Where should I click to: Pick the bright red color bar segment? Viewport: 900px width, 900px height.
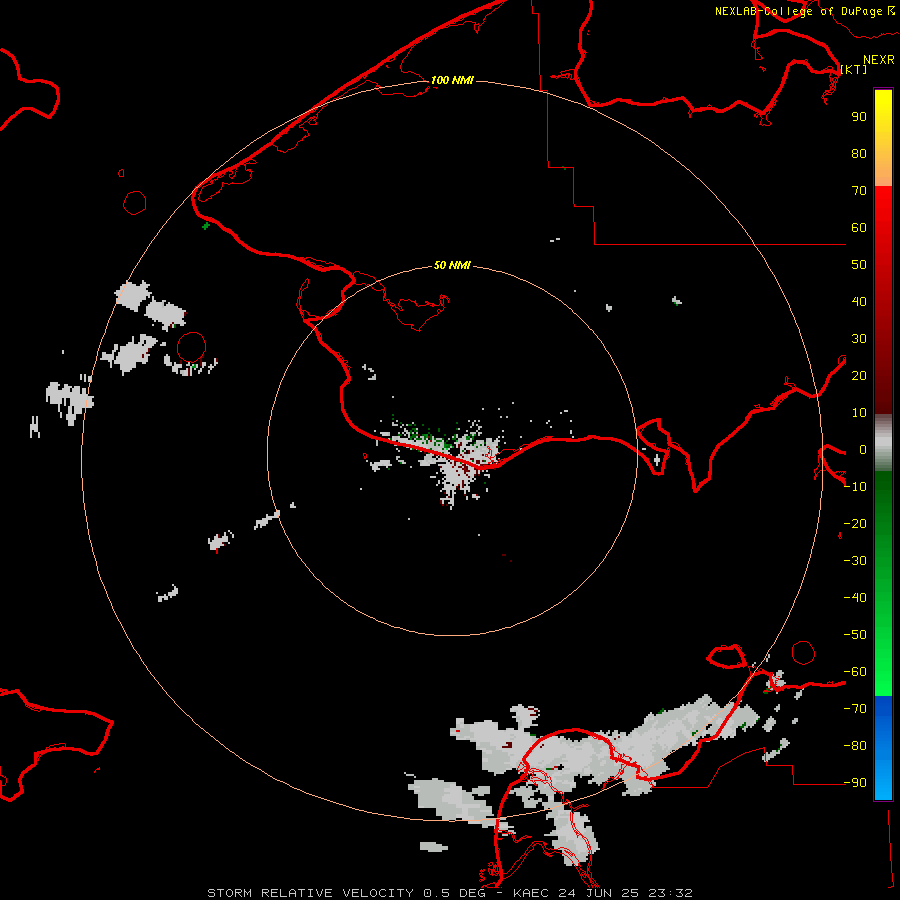883,201
